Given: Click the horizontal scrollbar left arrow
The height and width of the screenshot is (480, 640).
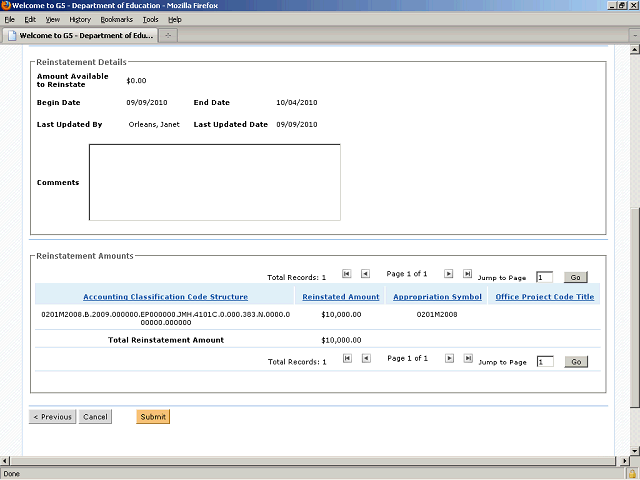Looking at the screenshot, I should 5,461.
